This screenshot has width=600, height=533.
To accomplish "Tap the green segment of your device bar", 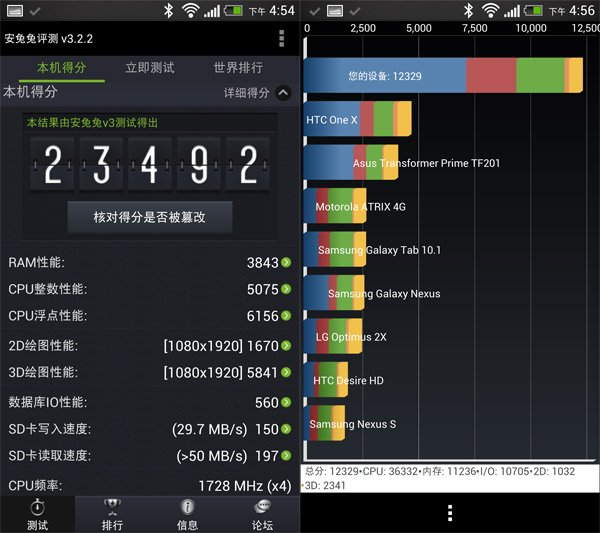I will pyautogui.click(x=540, y=75).
